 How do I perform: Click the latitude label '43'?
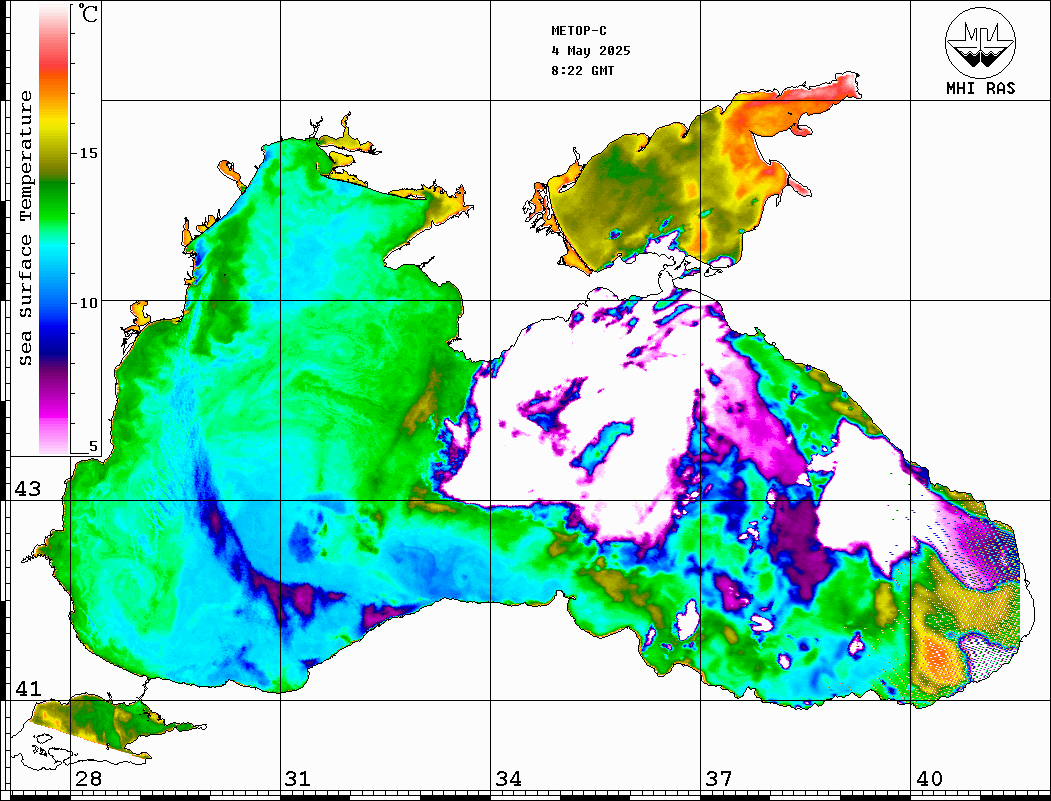(x=27, y=489)
